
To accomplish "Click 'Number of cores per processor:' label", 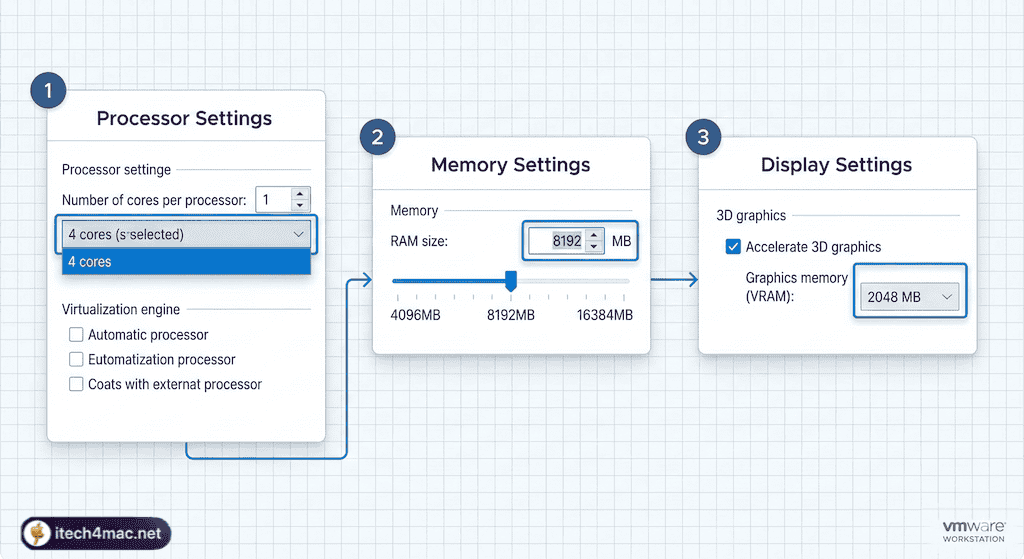I will [x=154, y=200].
